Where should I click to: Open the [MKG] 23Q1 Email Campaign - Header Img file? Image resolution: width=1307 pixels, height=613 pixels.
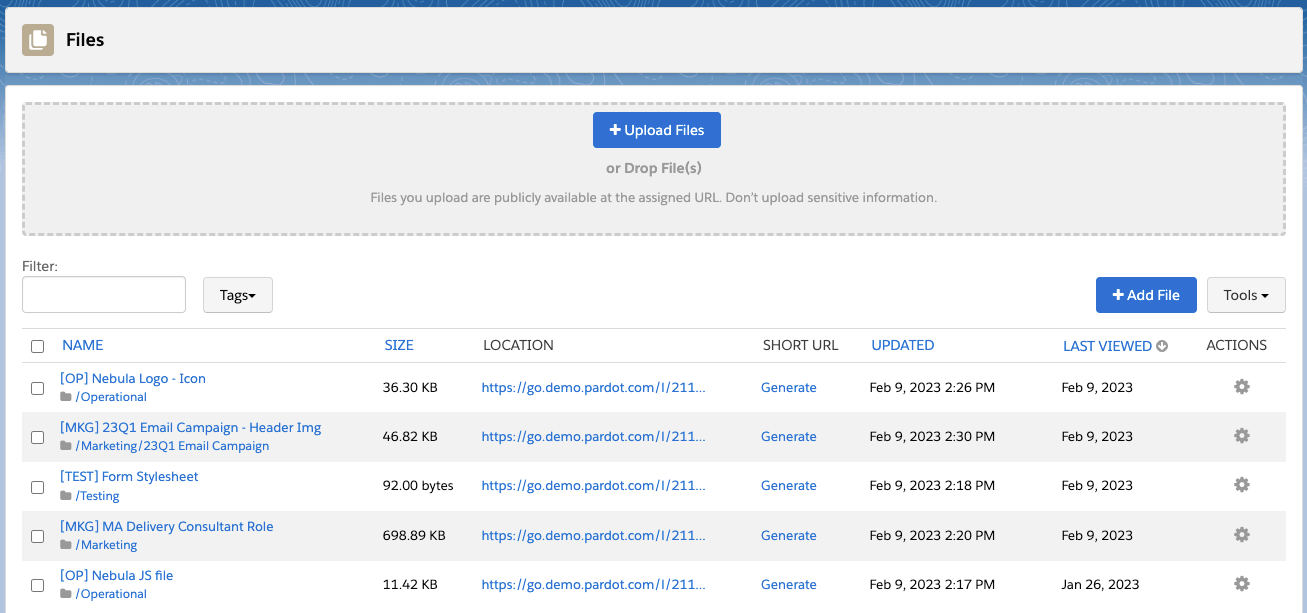click(x=191, y=427)
